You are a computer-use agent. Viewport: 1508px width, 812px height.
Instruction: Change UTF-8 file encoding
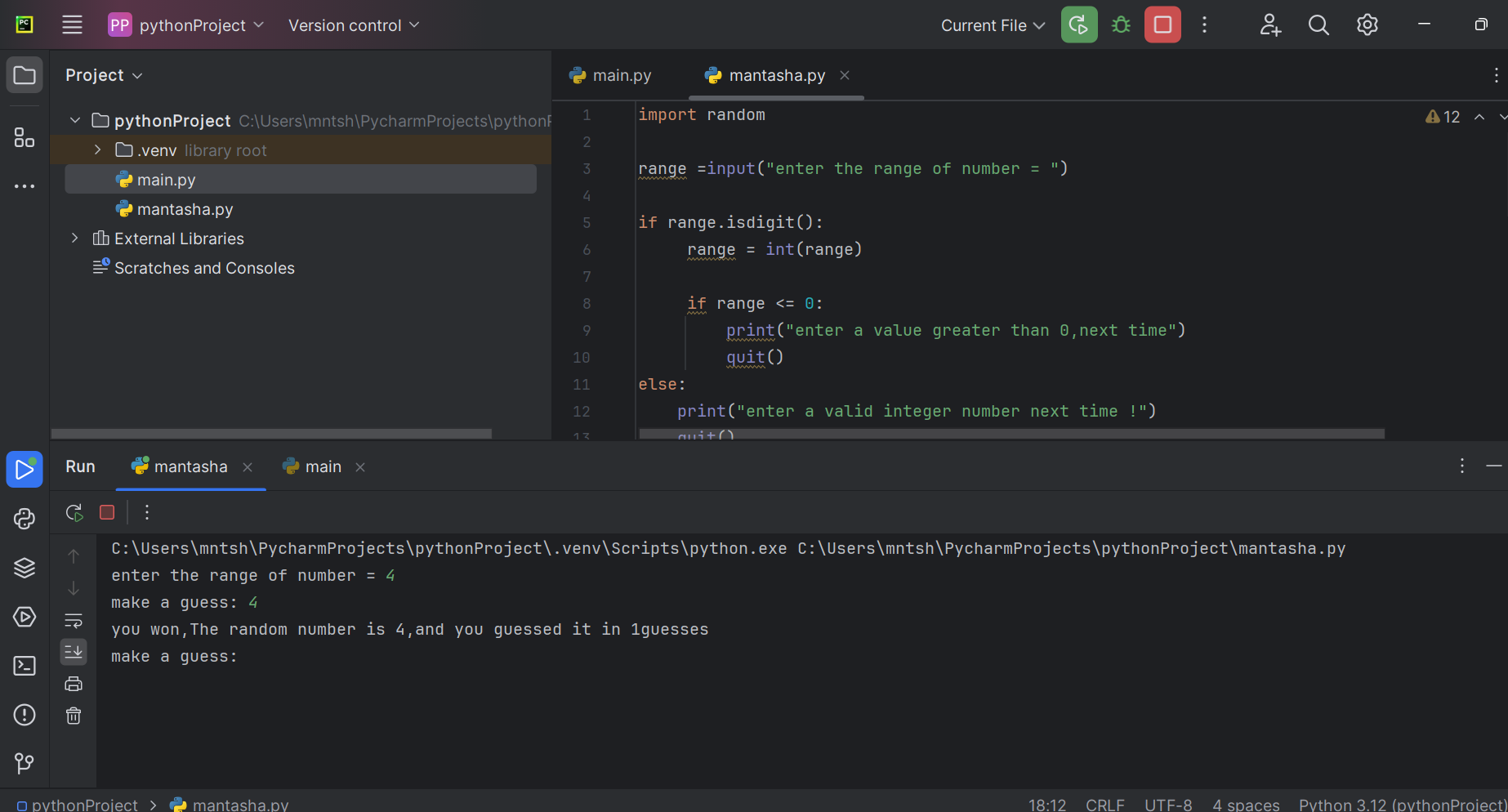click(x=1168, y=805)
